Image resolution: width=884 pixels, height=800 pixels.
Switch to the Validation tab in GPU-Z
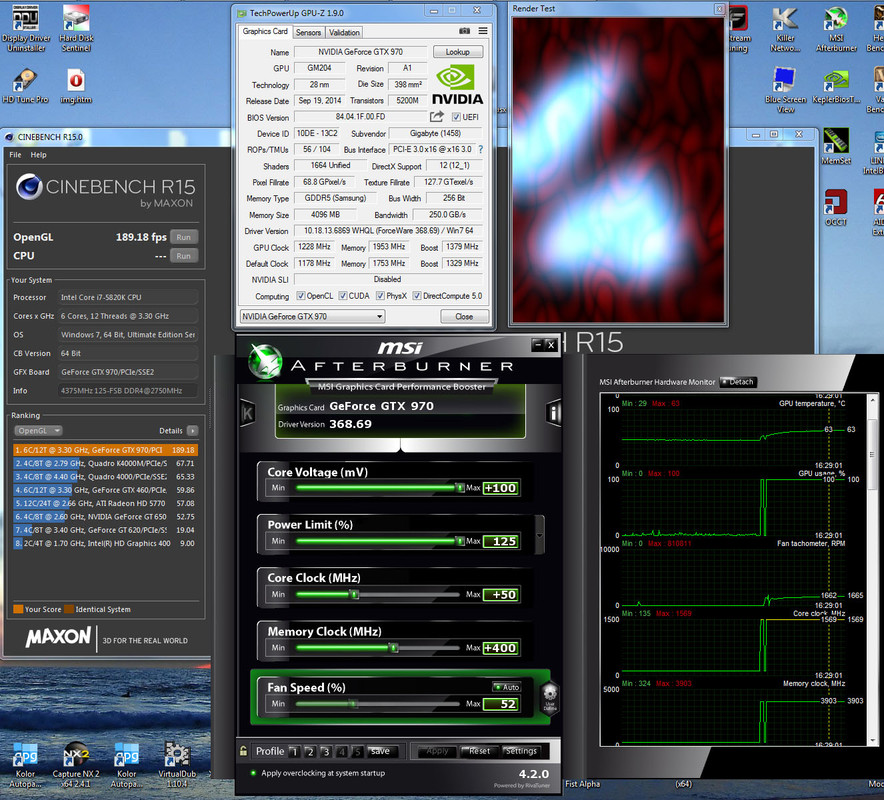pos(344,33)
